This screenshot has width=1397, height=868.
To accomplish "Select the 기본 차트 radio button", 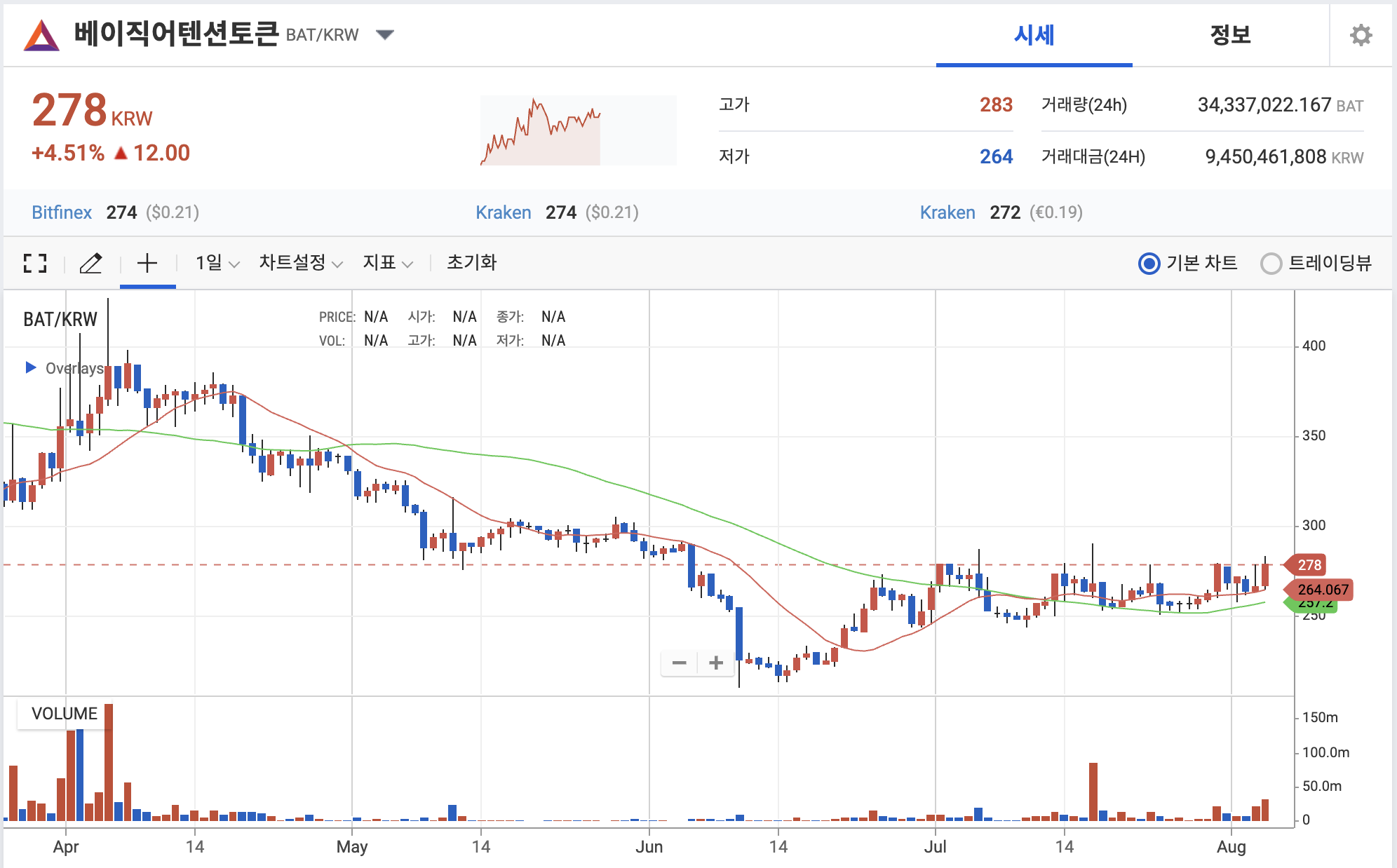I will click(1149, 264).
